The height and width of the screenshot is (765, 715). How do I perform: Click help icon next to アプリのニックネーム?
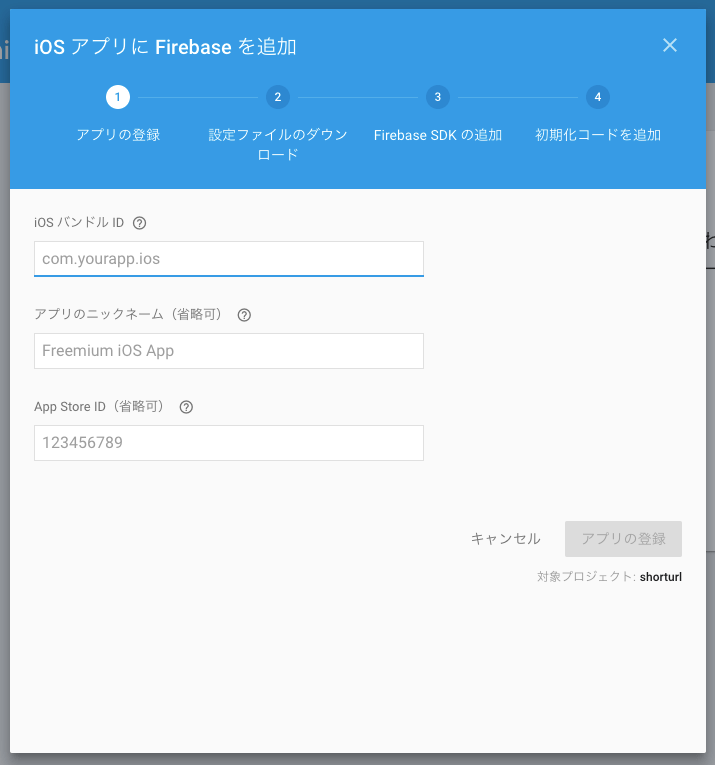(244, 315)
